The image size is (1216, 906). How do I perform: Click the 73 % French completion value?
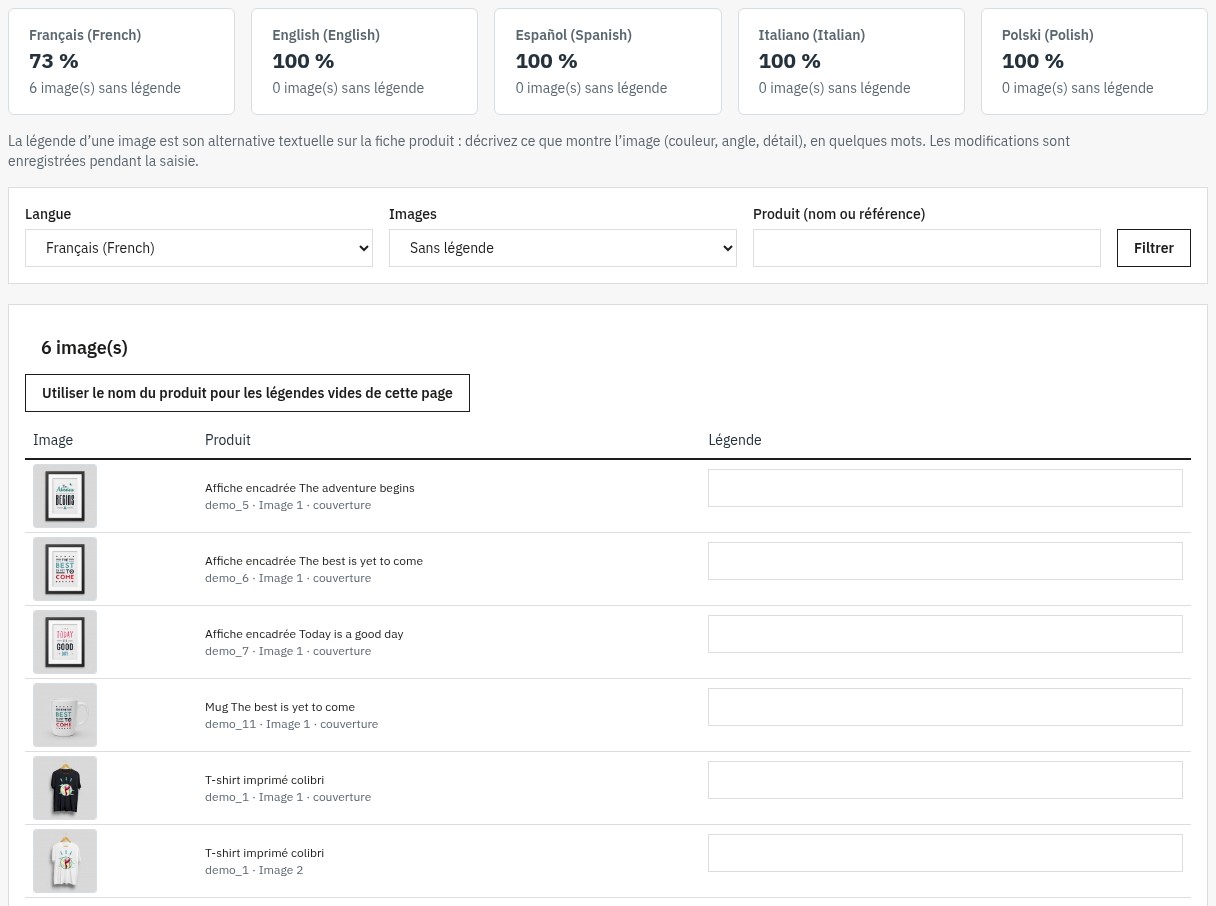[x=54, y=61]
